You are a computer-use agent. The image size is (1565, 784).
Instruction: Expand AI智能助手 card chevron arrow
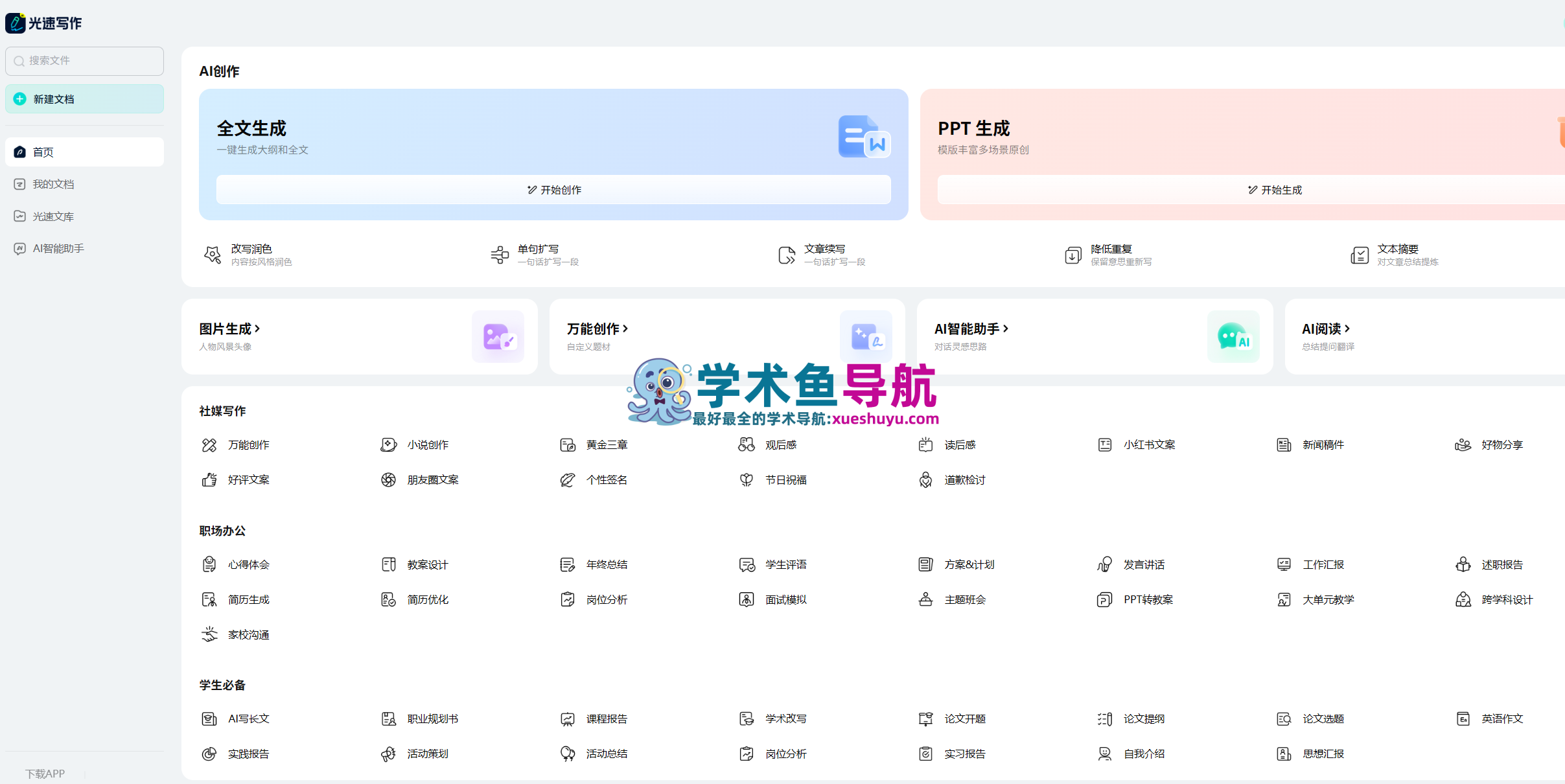tap(1006, 329)
